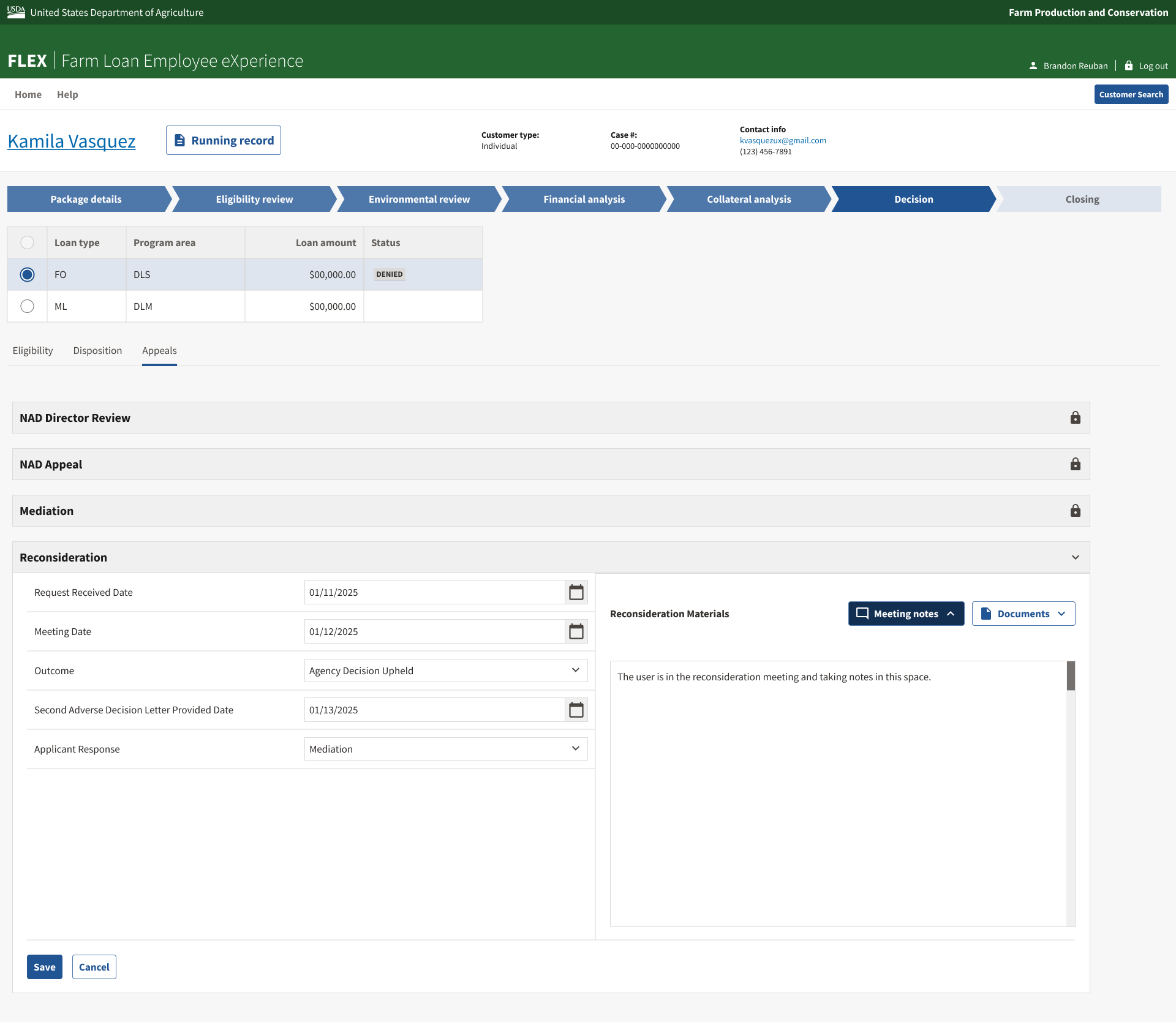
Task: Switch to the Disposition tab
Action: (97, 350)
